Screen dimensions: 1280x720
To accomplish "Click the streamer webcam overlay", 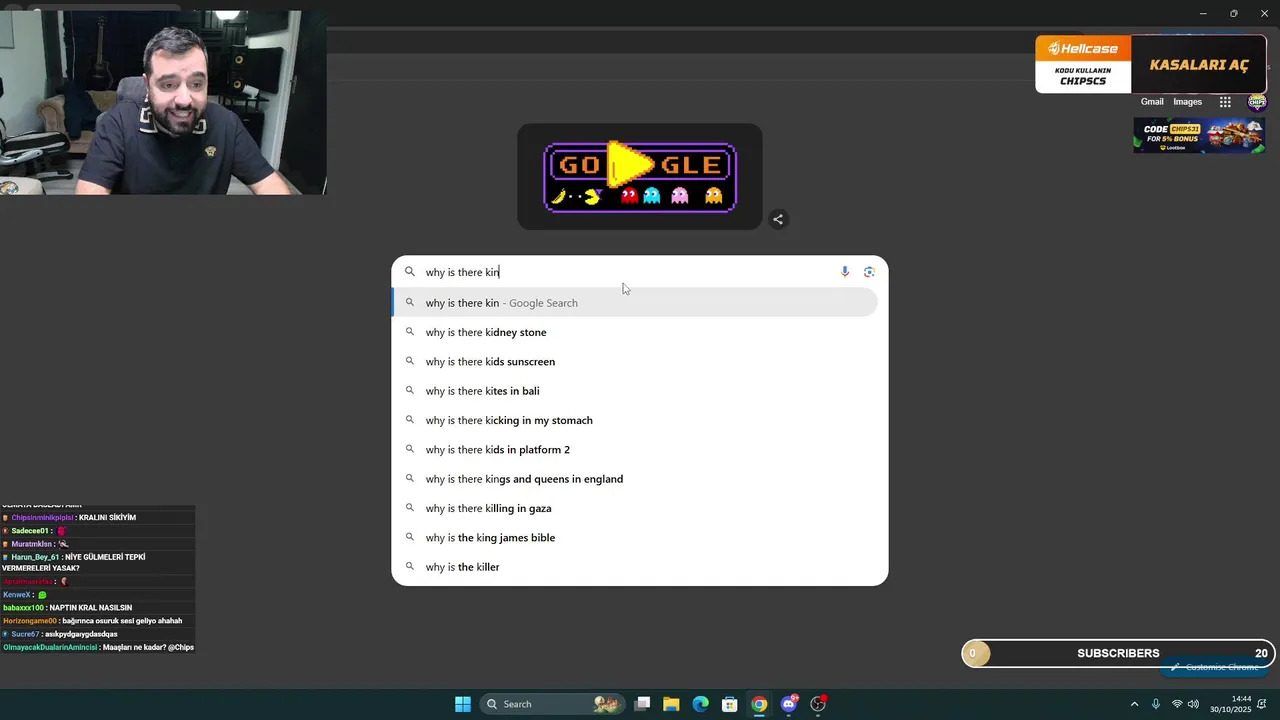I will click(x=163, y=102).
